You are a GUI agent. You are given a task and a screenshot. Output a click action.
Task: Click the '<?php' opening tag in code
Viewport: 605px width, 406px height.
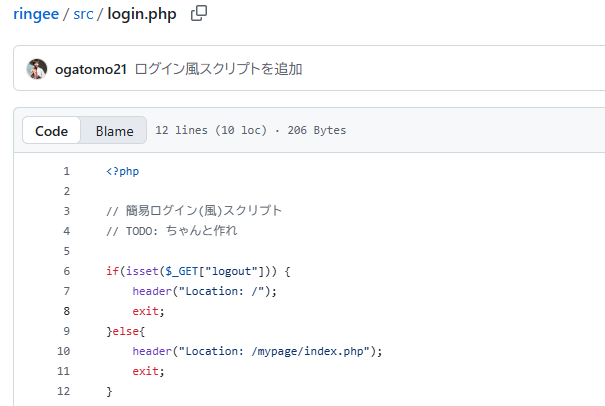pyautogui.click(x=122, y=171)
